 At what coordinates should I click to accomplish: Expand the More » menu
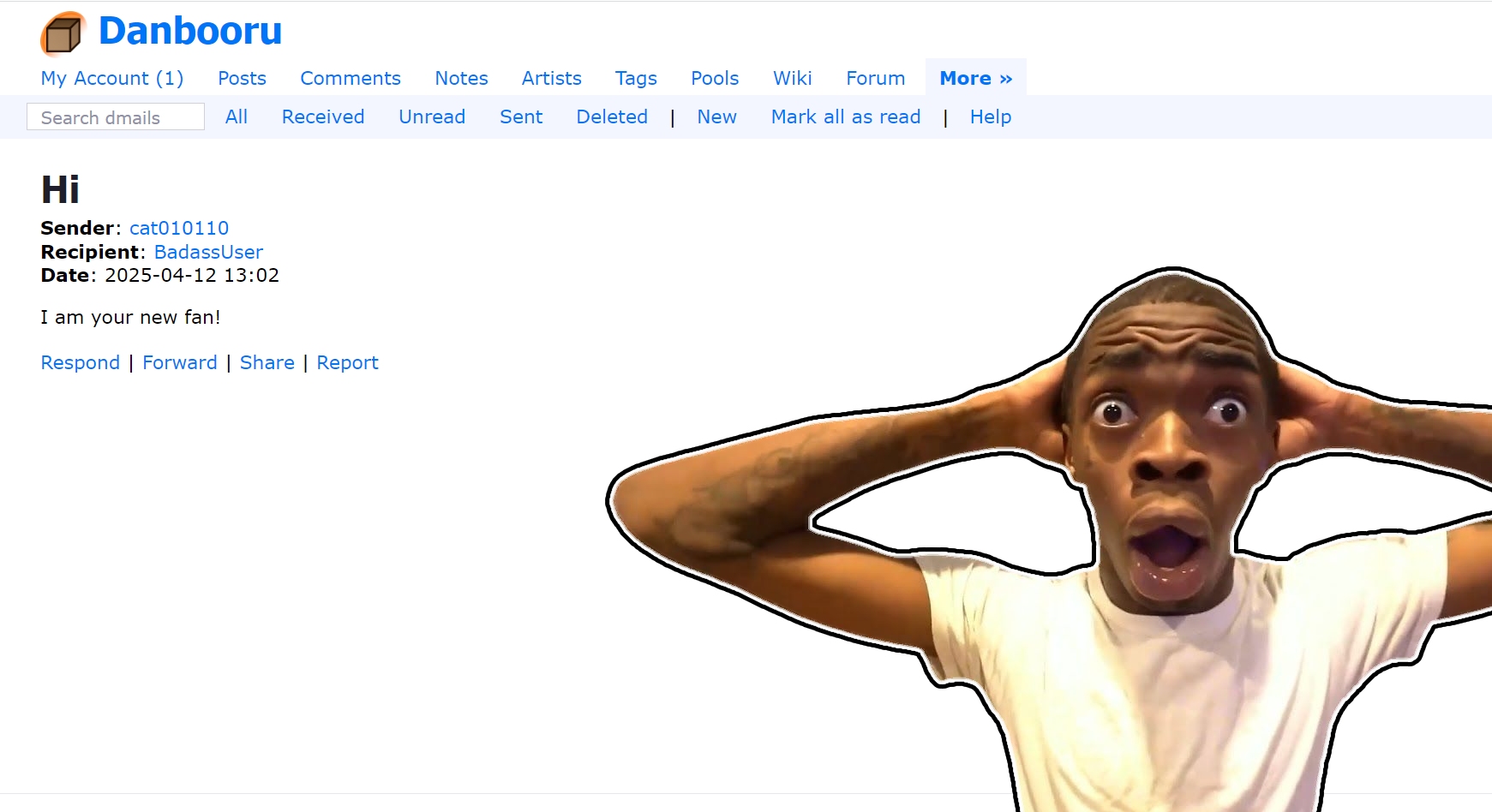pos(976,78)
